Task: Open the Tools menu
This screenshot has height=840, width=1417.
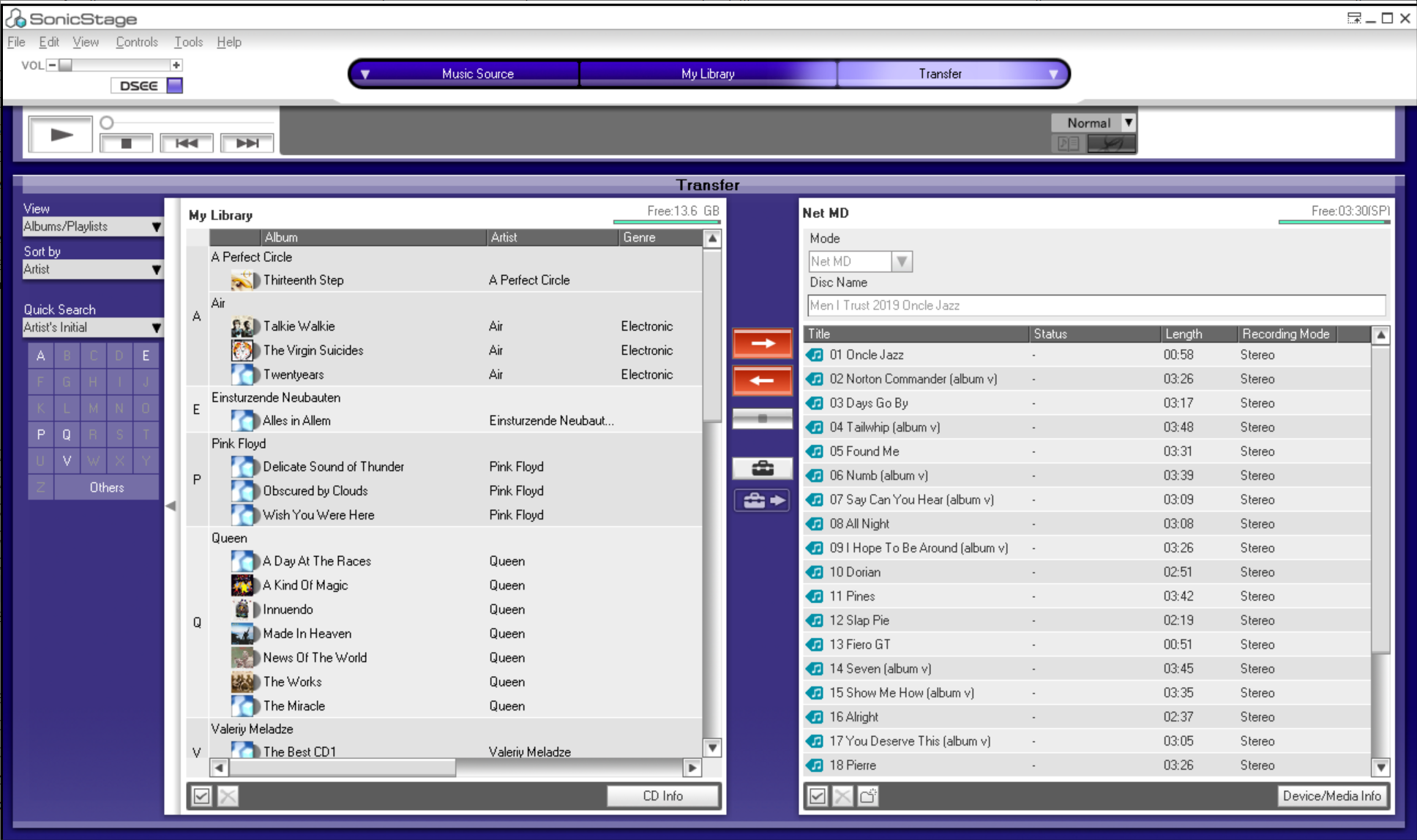Action: click(x=188, y=42)
